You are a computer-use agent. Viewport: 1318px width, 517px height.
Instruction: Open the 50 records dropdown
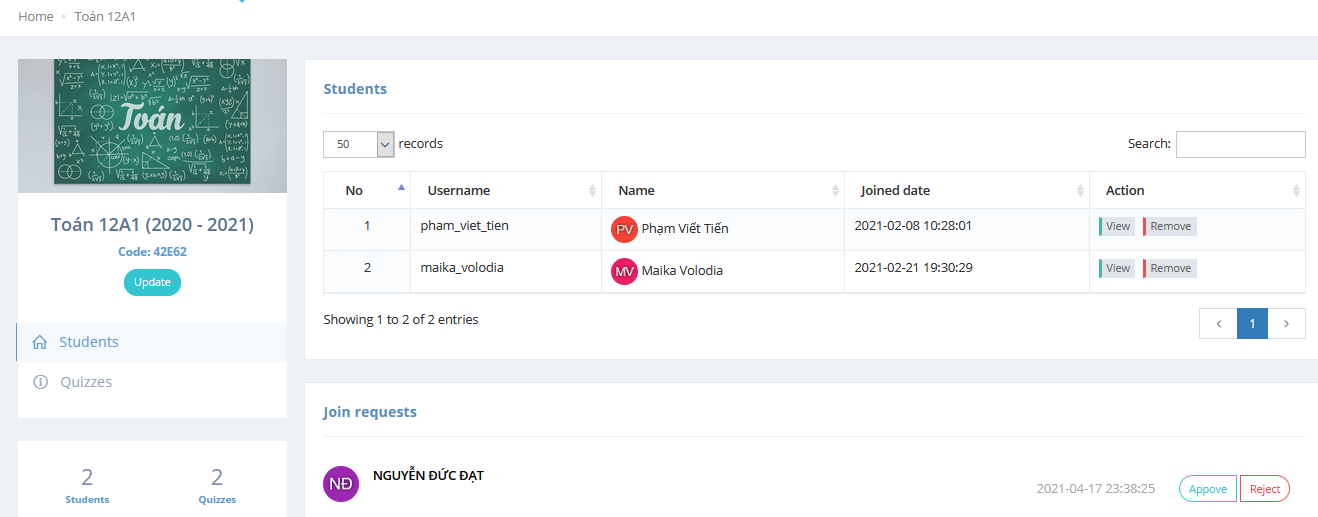[358, 144]
